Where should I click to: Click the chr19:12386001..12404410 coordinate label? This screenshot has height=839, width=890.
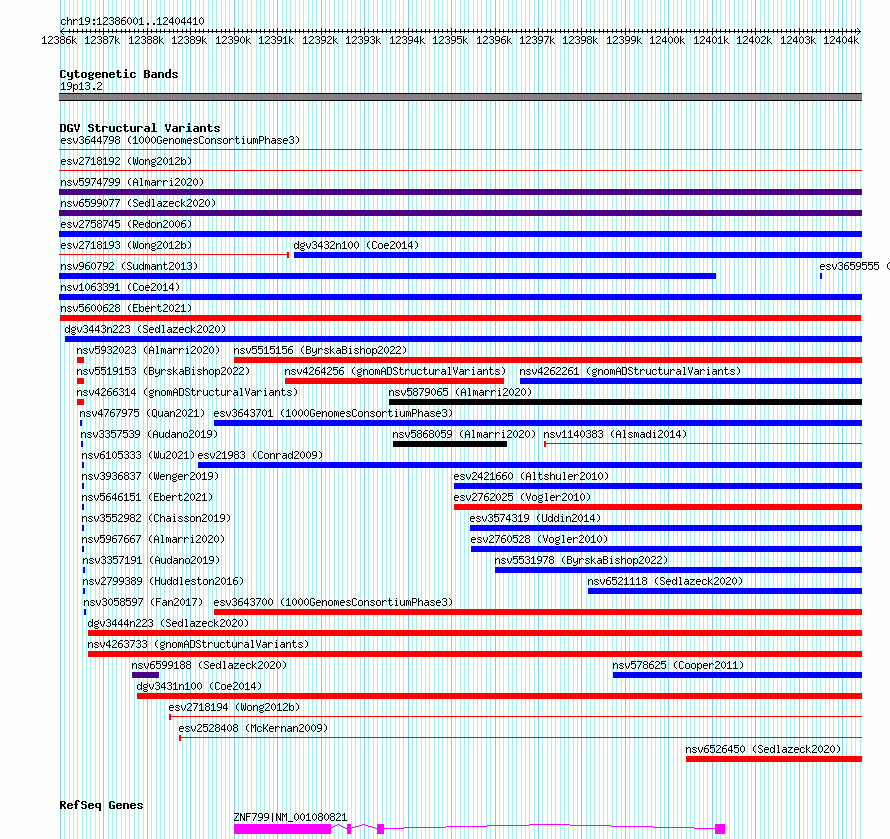coord(132,22)
